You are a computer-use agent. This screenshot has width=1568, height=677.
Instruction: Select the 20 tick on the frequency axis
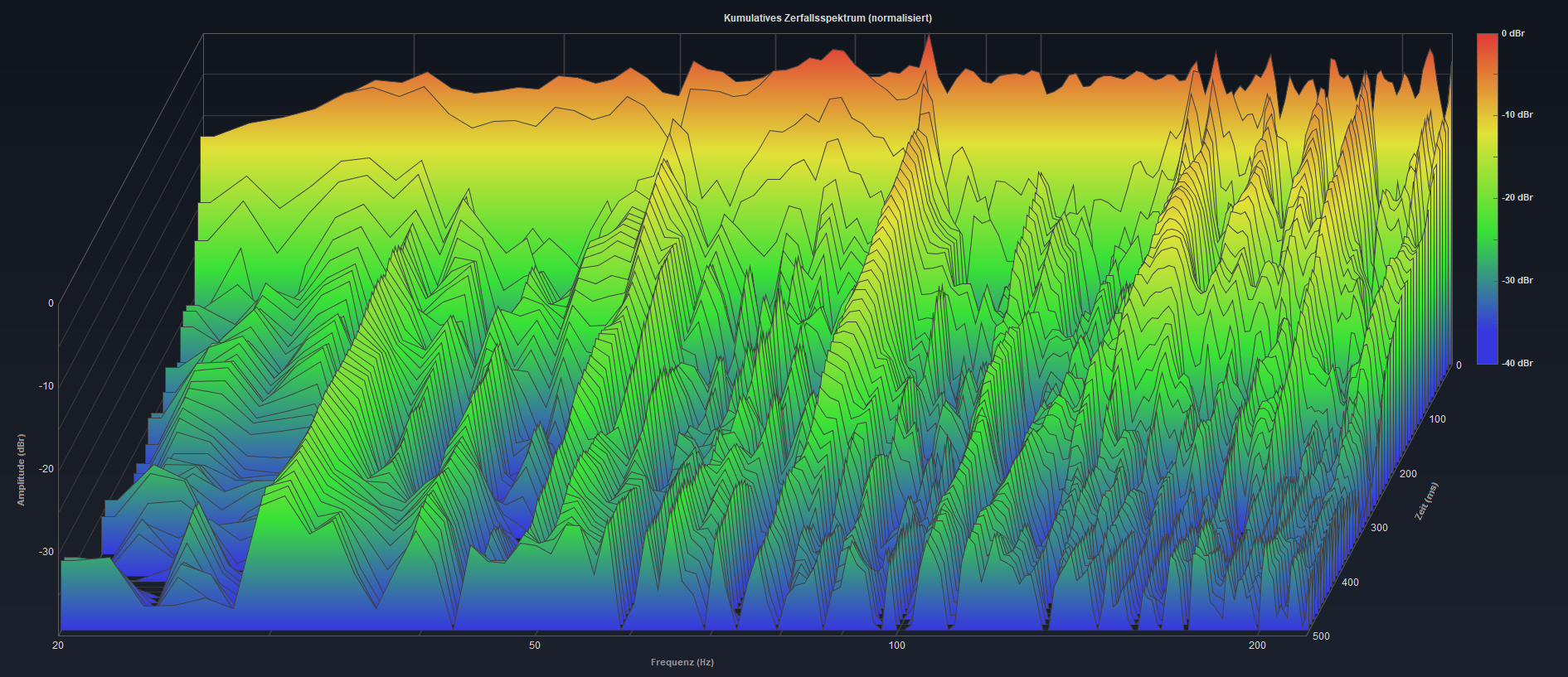click(x=58, y=646)
